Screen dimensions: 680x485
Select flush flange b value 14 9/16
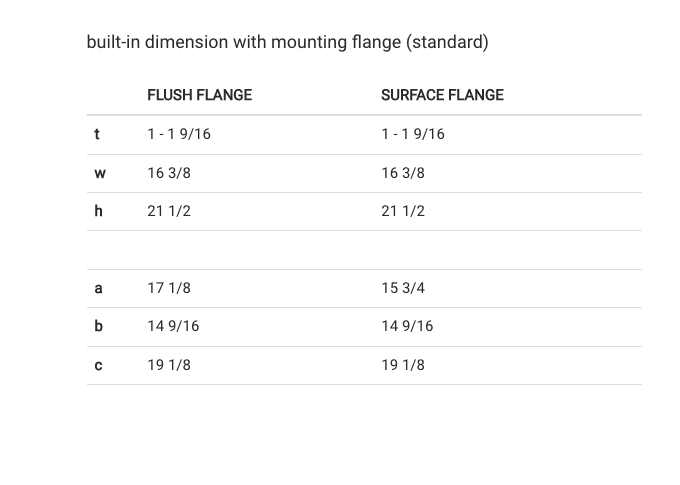173,326
